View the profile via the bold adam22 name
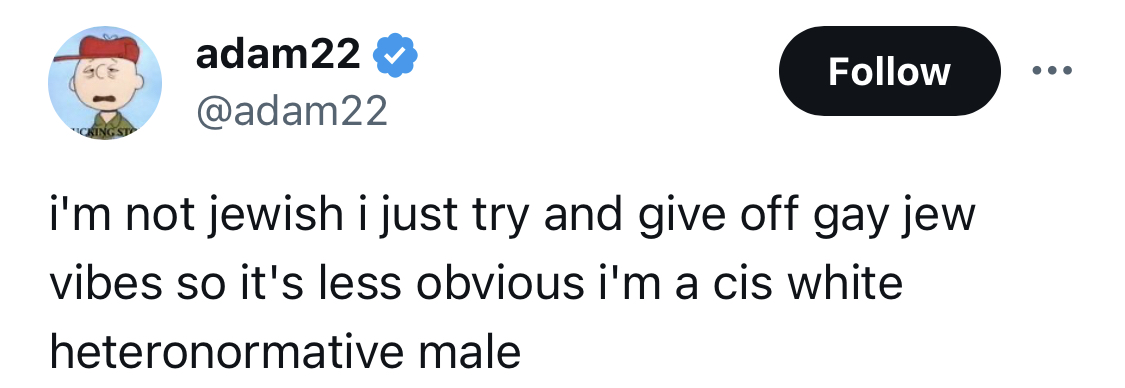Screen dimensions: 1125x388 point(278,55)
